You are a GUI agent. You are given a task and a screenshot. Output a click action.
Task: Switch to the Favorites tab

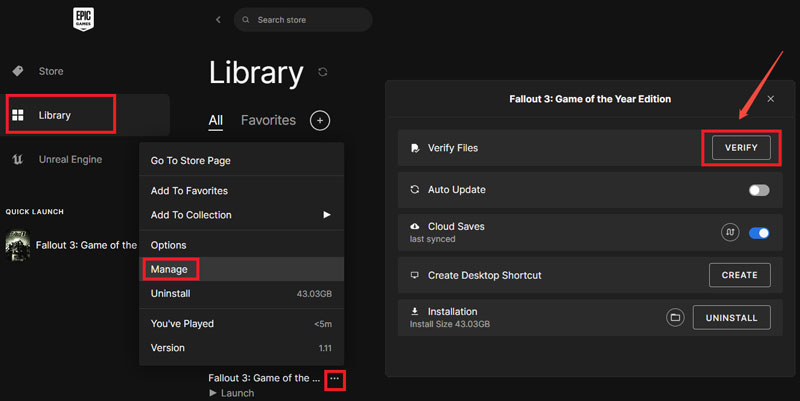pos(268,120)
